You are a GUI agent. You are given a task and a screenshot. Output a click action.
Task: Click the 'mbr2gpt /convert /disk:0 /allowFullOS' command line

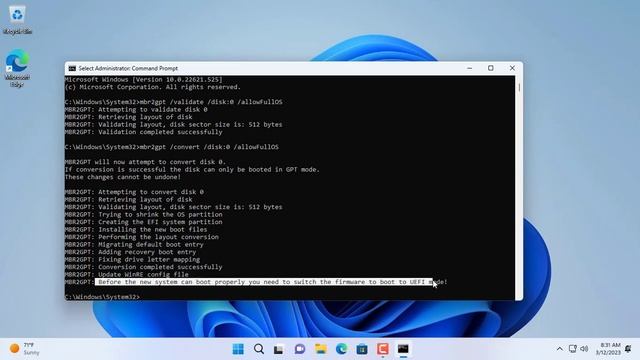tap(172, 147)
